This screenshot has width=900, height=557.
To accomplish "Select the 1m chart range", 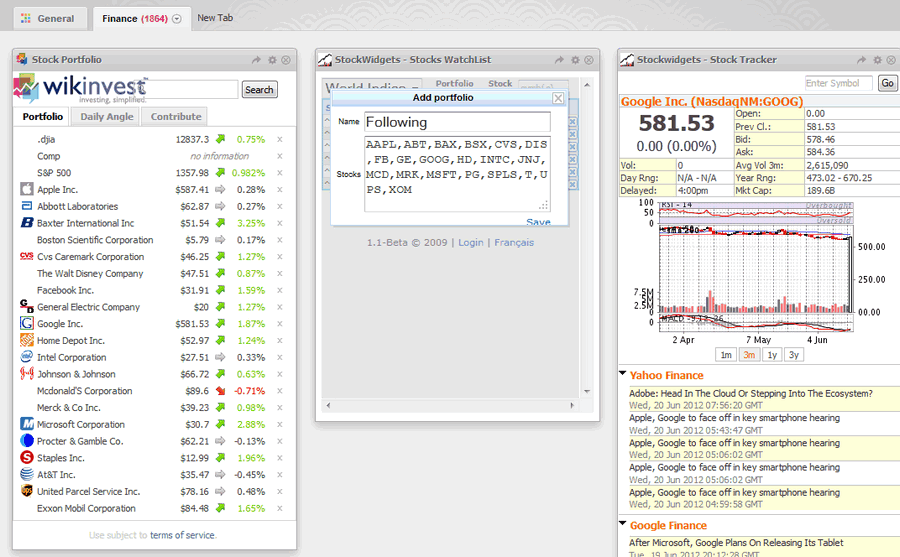I will [726, 355].
